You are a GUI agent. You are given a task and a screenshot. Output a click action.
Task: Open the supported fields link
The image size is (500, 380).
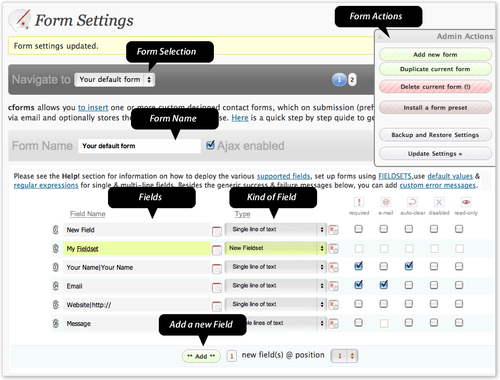click(283, 176)
